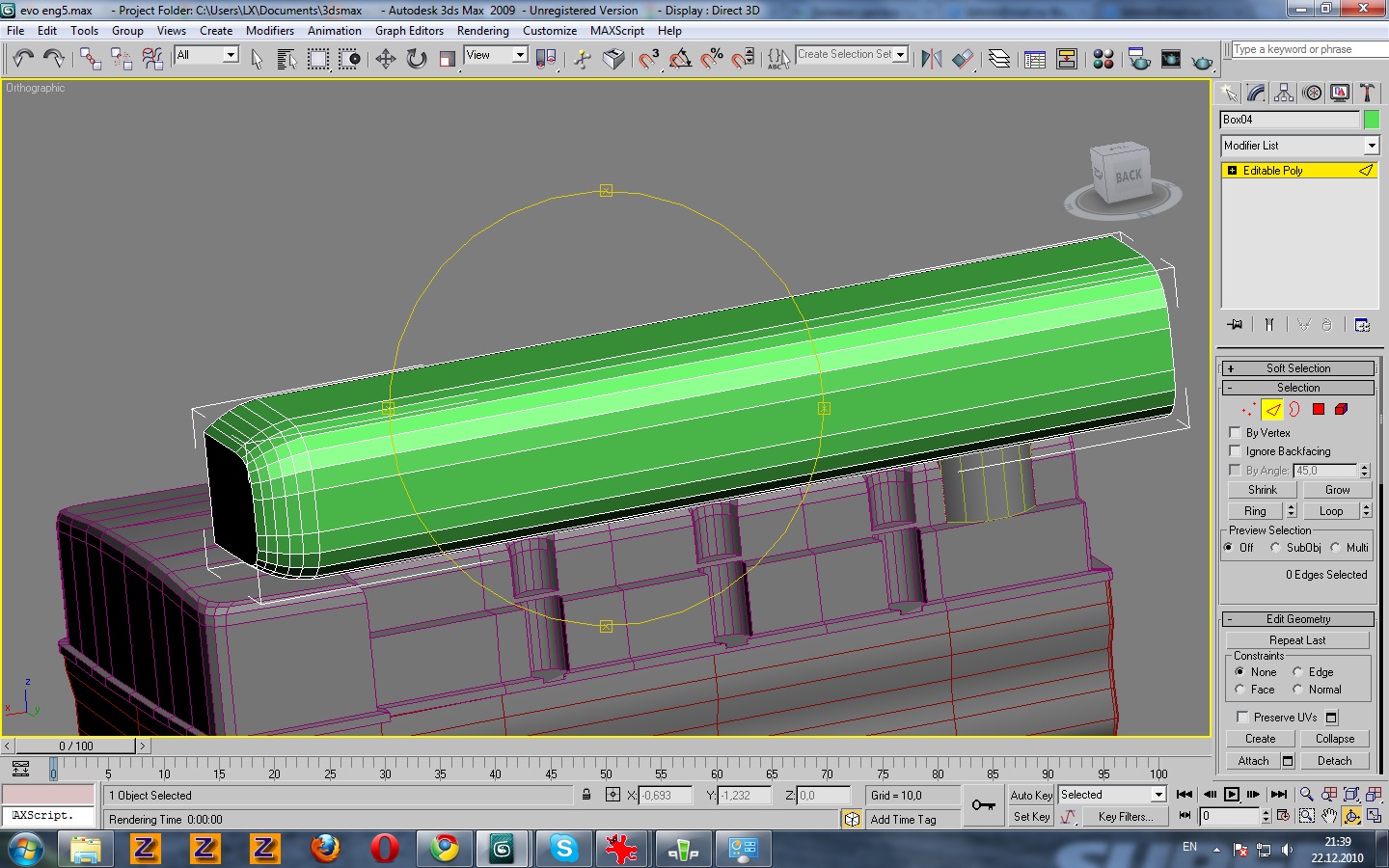Switch to Polygon sub-object mode
This screenshot has height=868, width=1389.
[1319, 410]
